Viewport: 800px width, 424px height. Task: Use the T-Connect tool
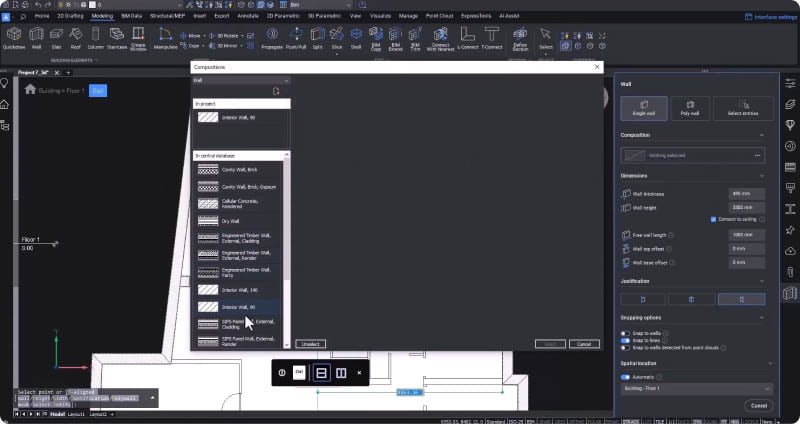pos(492,38)
